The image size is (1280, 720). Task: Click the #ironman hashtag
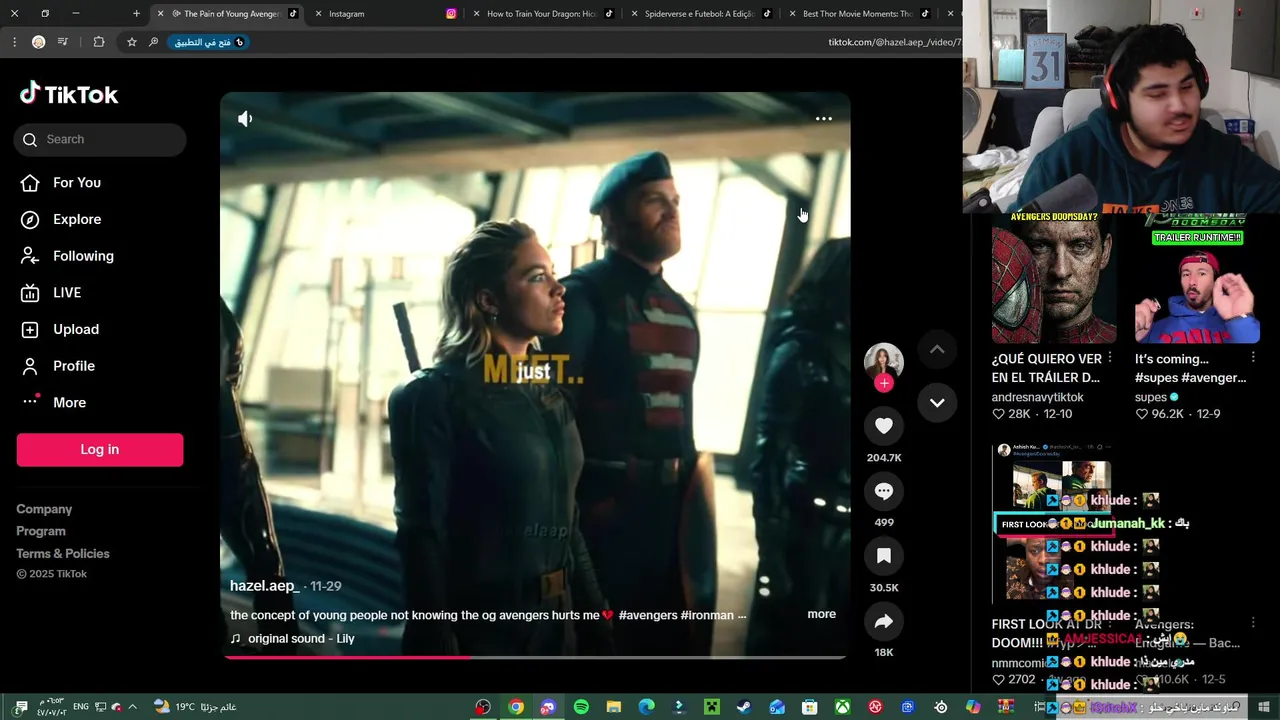coord(706,615)
